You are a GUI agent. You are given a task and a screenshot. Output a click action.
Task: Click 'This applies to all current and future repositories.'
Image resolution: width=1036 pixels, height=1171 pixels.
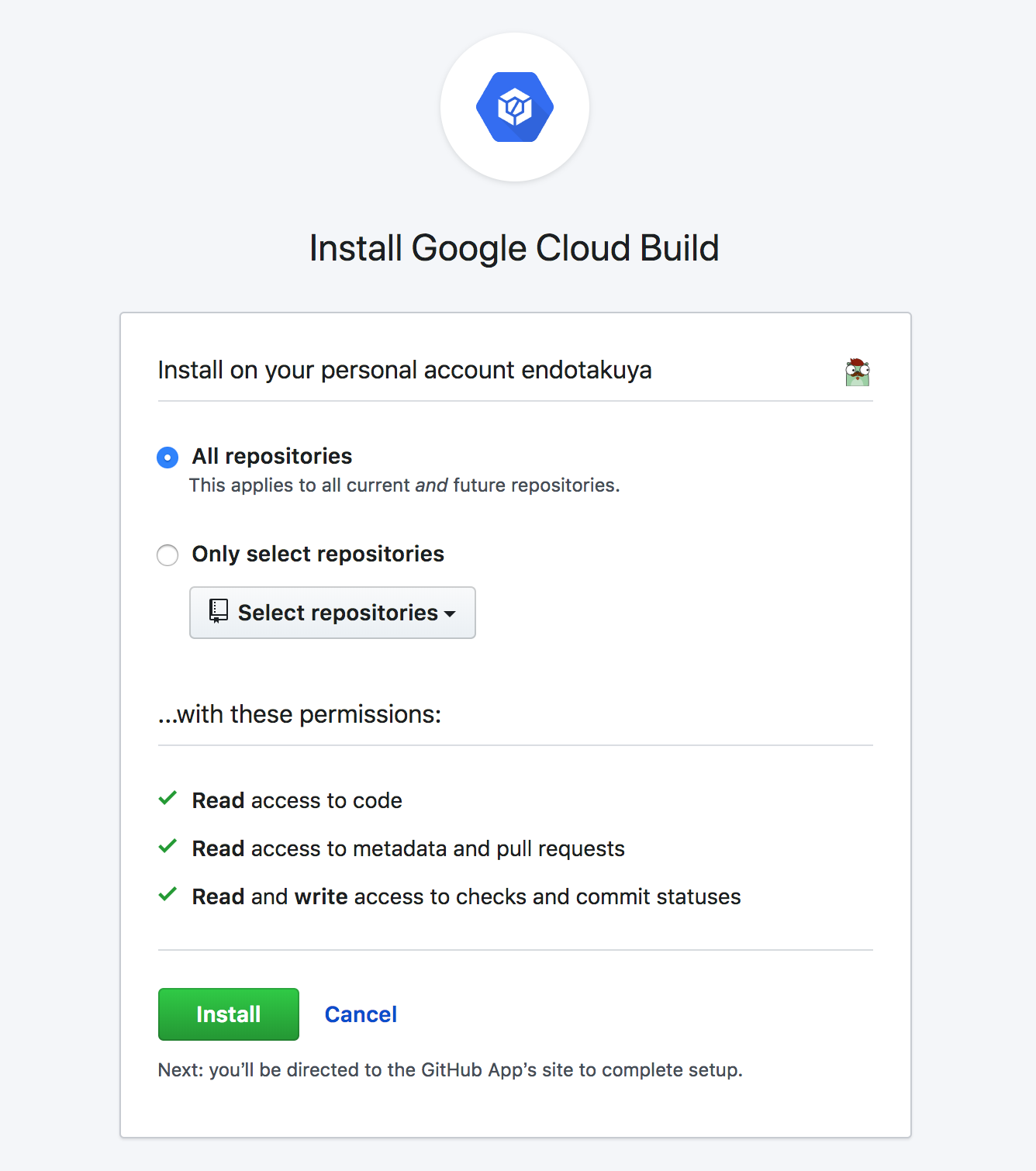tap(405, 485)
